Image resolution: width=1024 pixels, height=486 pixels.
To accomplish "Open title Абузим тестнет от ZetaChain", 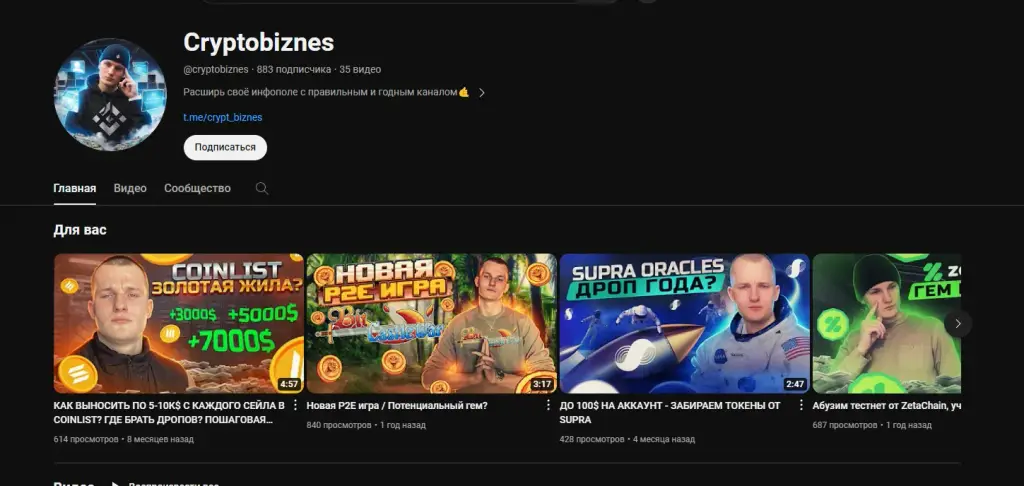I will [886, 406].
